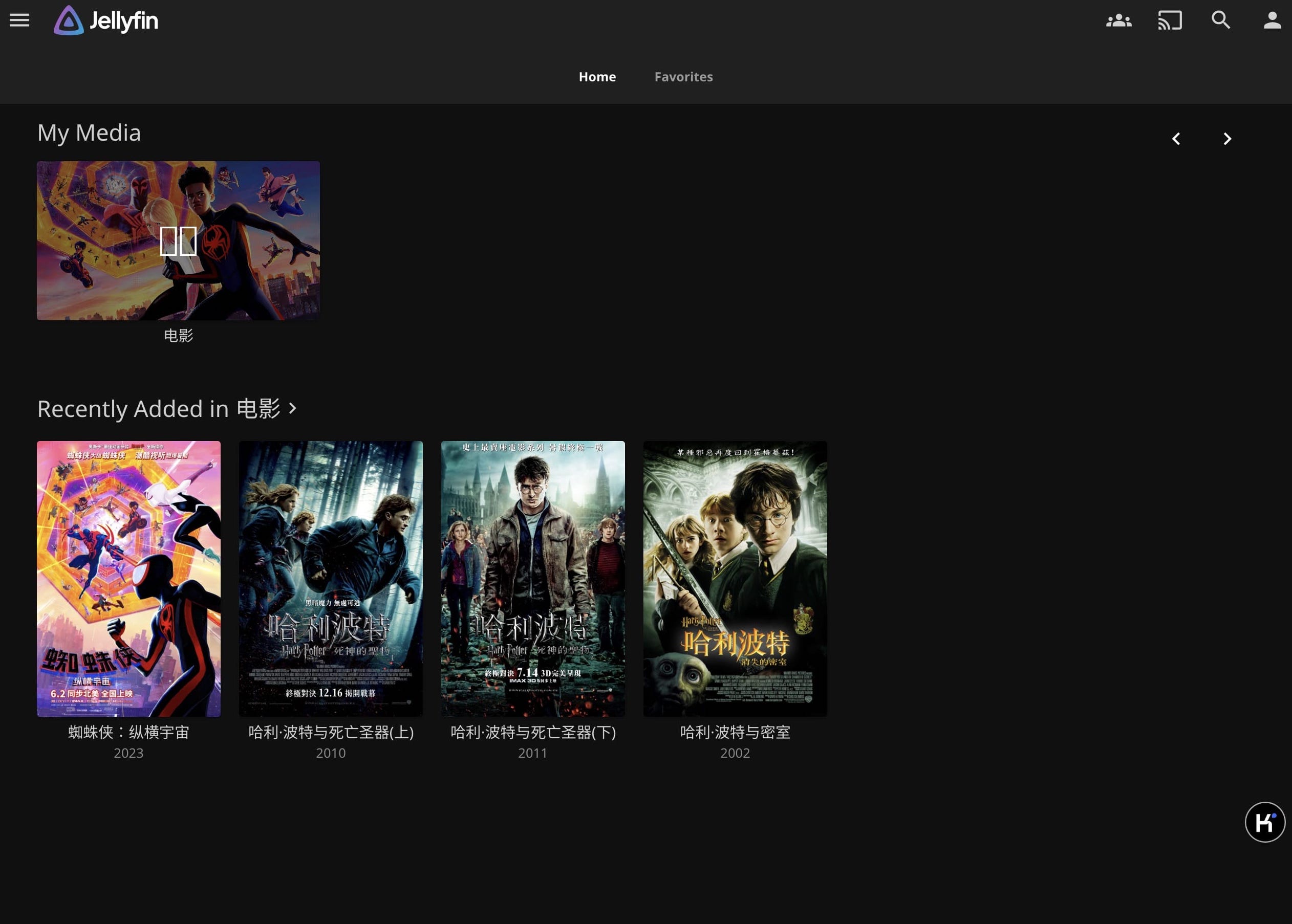Click the 哈利·波特与密室 title text
This screenshot has width=1292, height=924.
735,732
